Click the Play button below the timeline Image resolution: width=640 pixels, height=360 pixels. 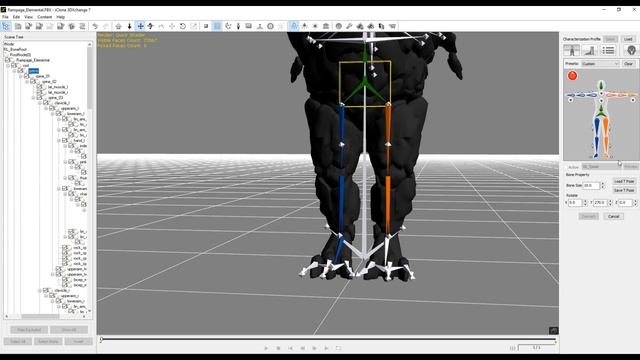pos(266,348)
